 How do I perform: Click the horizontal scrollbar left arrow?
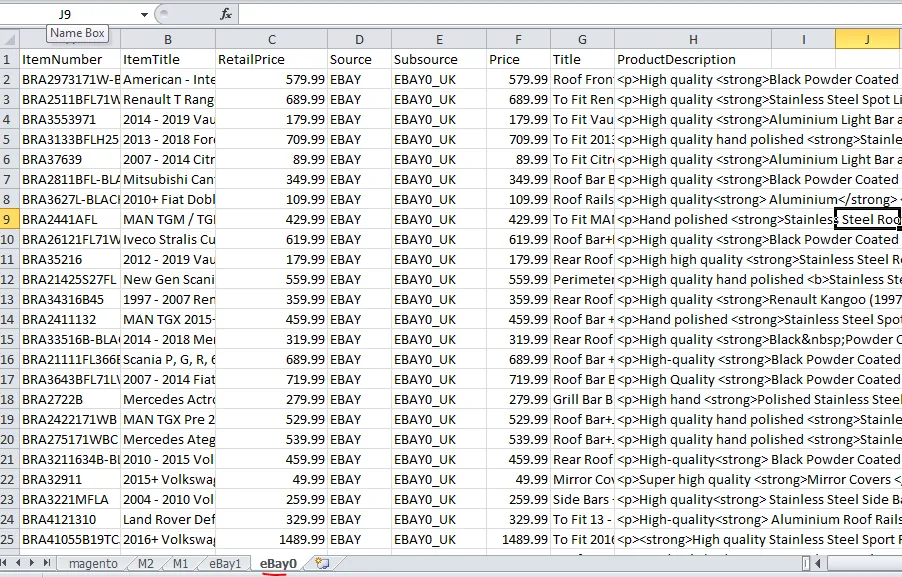pos(817,563)
